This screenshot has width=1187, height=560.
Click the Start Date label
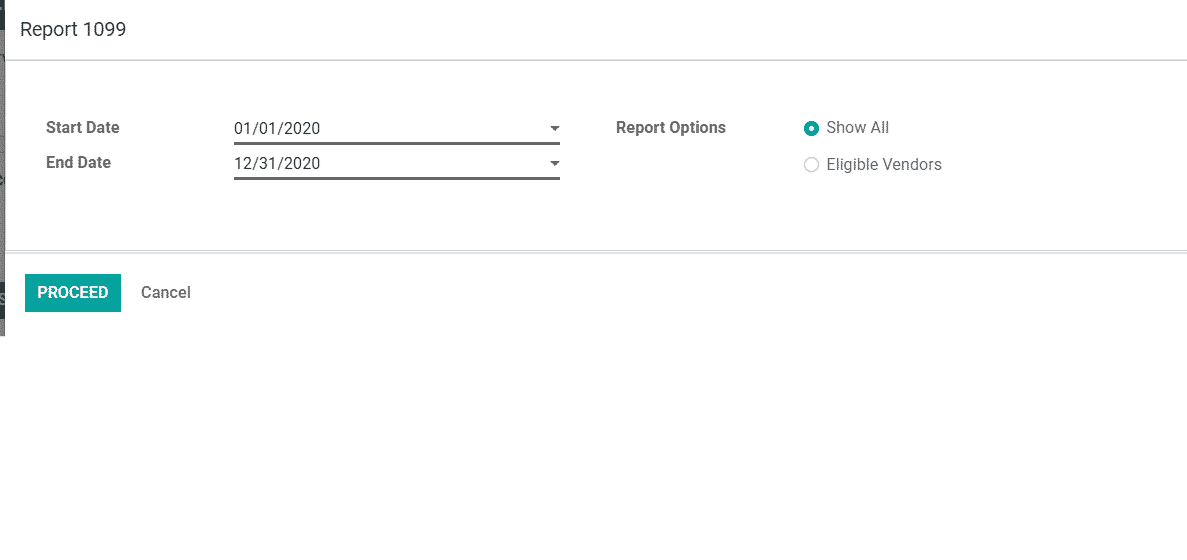[83, 128]
